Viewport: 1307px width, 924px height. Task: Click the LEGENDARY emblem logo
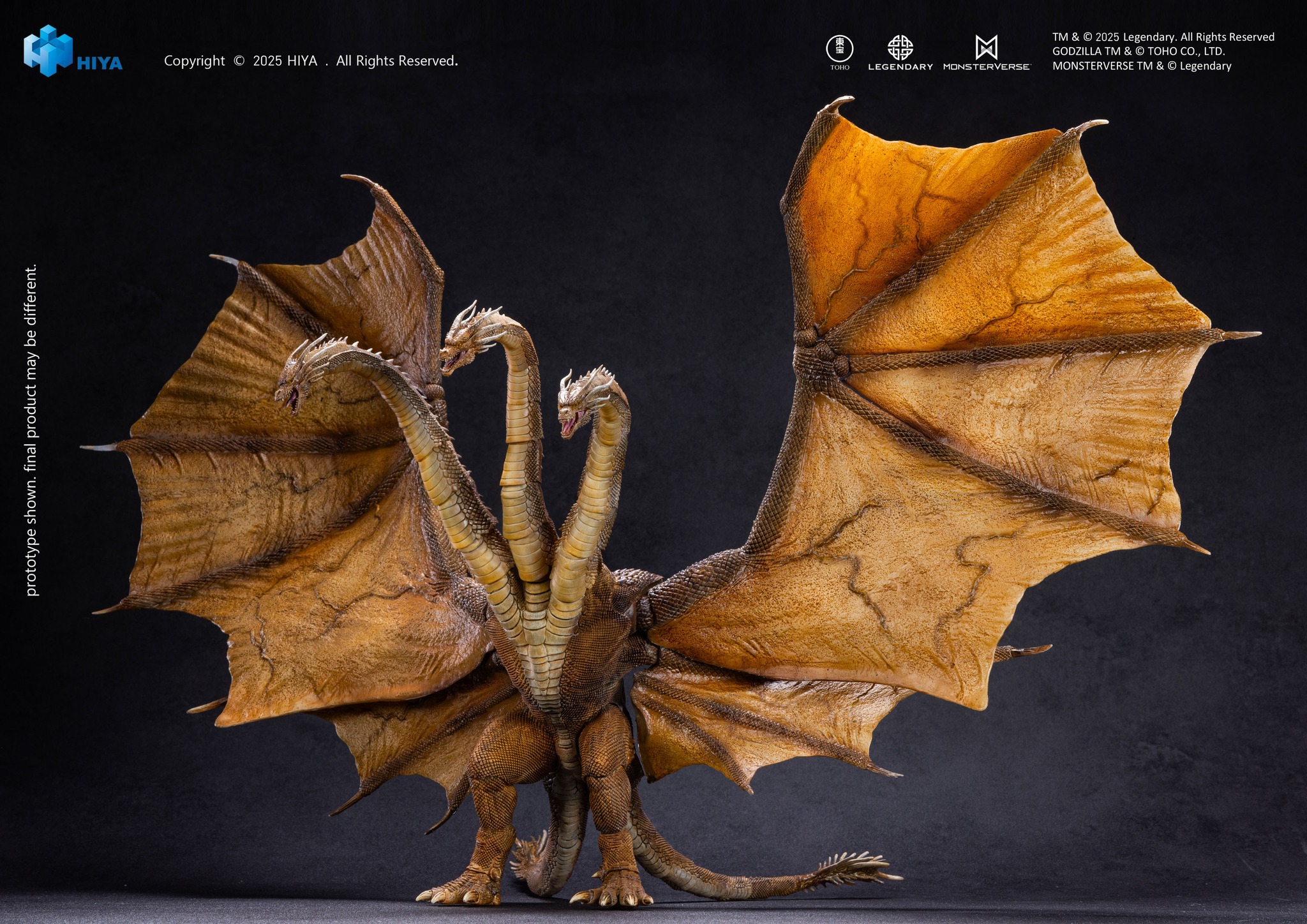pos(900,48)
